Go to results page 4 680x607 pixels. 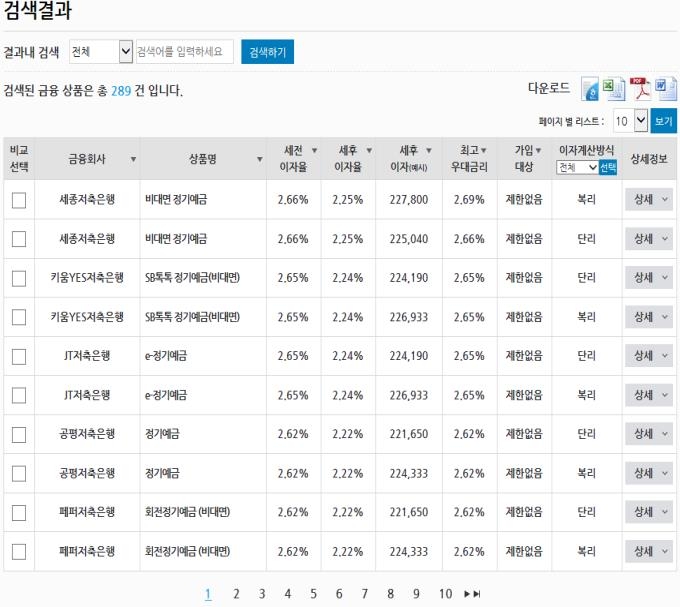288,594
